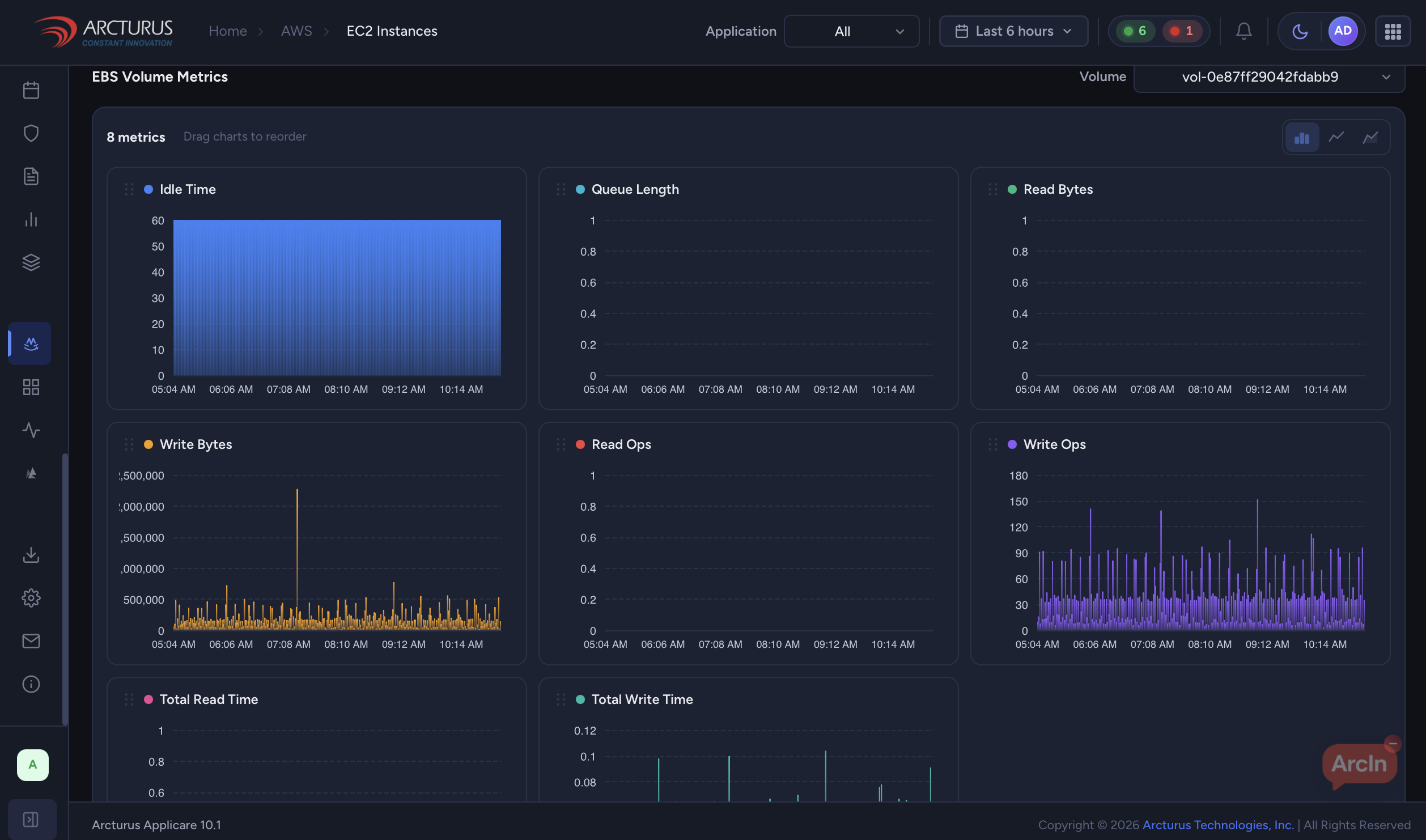
Task: Go to AWS breadcrumb
Action: 296,31
